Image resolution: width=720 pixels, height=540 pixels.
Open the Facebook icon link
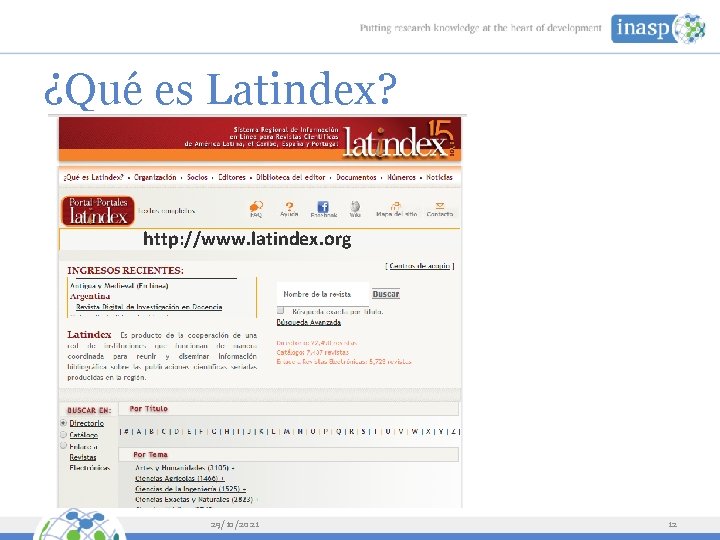click(x=323, y=207)
